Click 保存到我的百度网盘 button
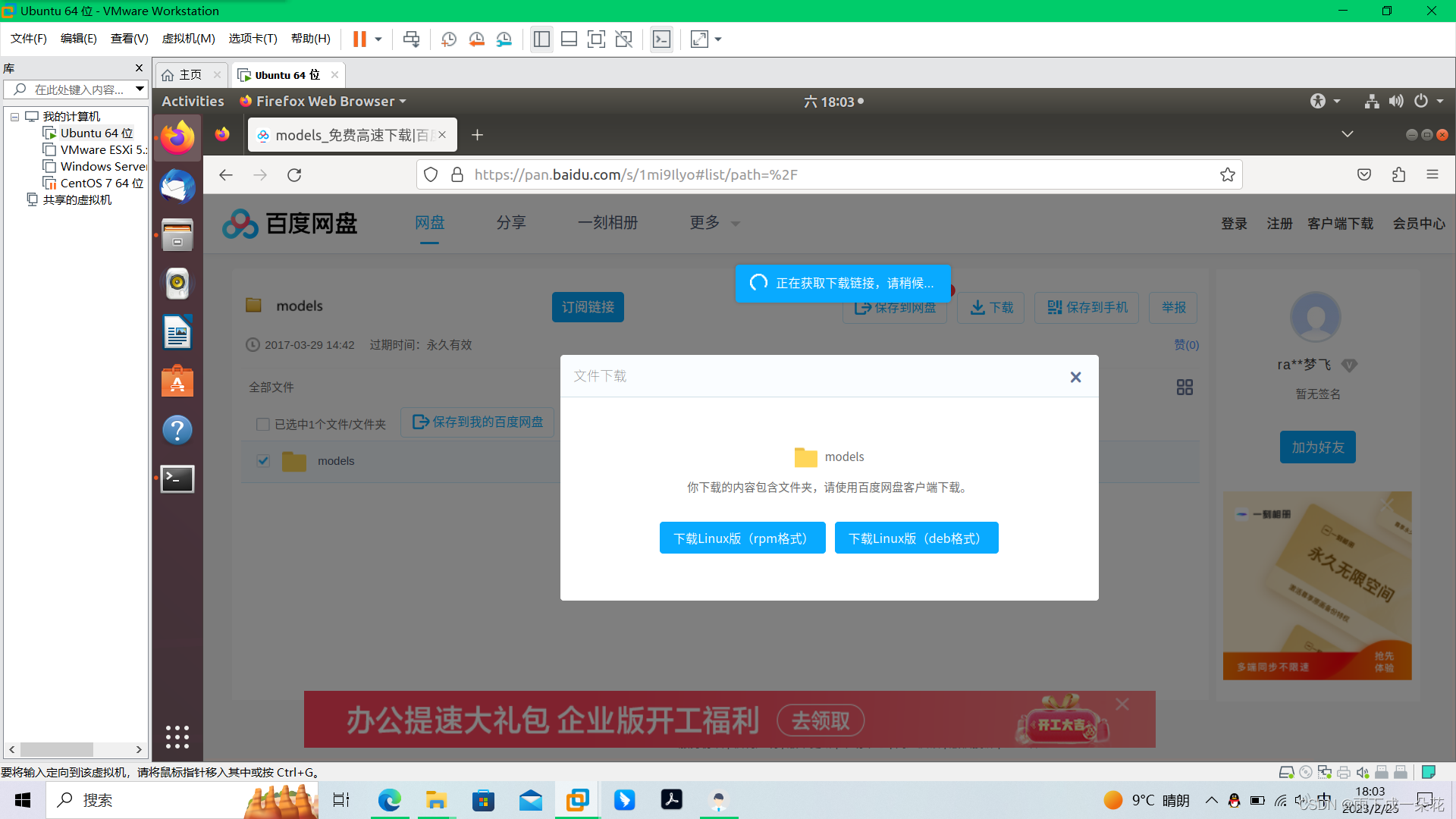The width and height of the screenshot is (1456, 819). (478, 422)
